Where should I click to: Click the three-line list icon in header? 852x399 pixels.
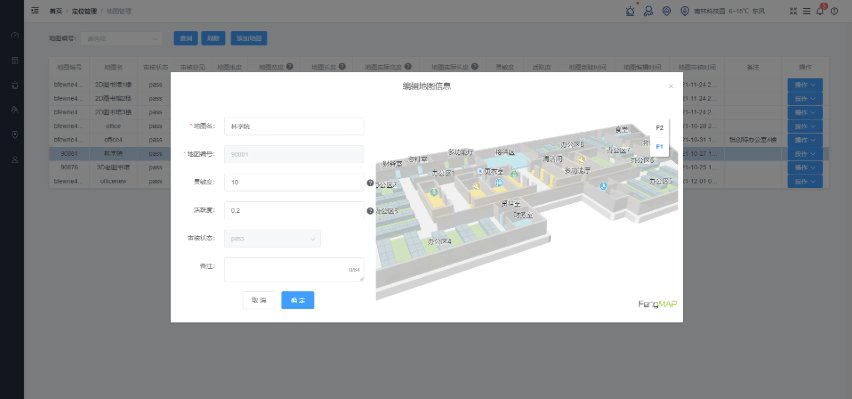click(x=807, y=11)
